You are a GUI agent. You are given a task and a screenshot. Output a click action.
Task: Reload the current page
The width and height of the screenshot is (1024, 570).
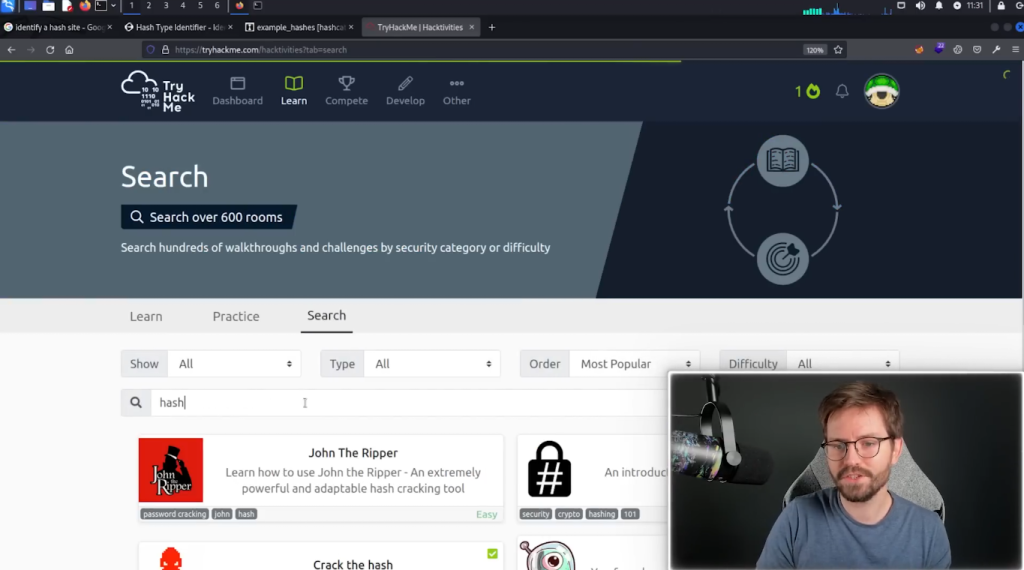50,50
